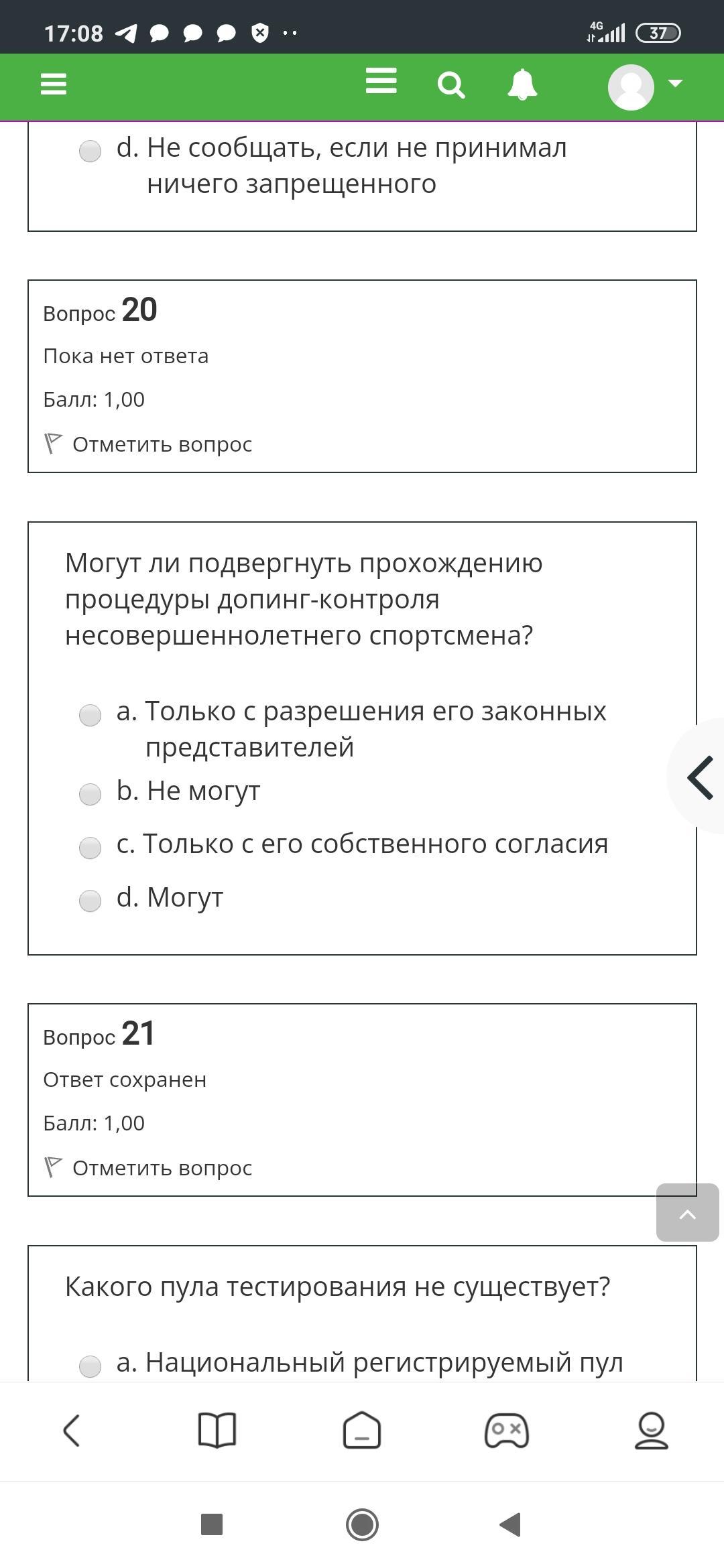Open the book reading mode icon
The image size is (724, 1568).
pos(217,1431)
